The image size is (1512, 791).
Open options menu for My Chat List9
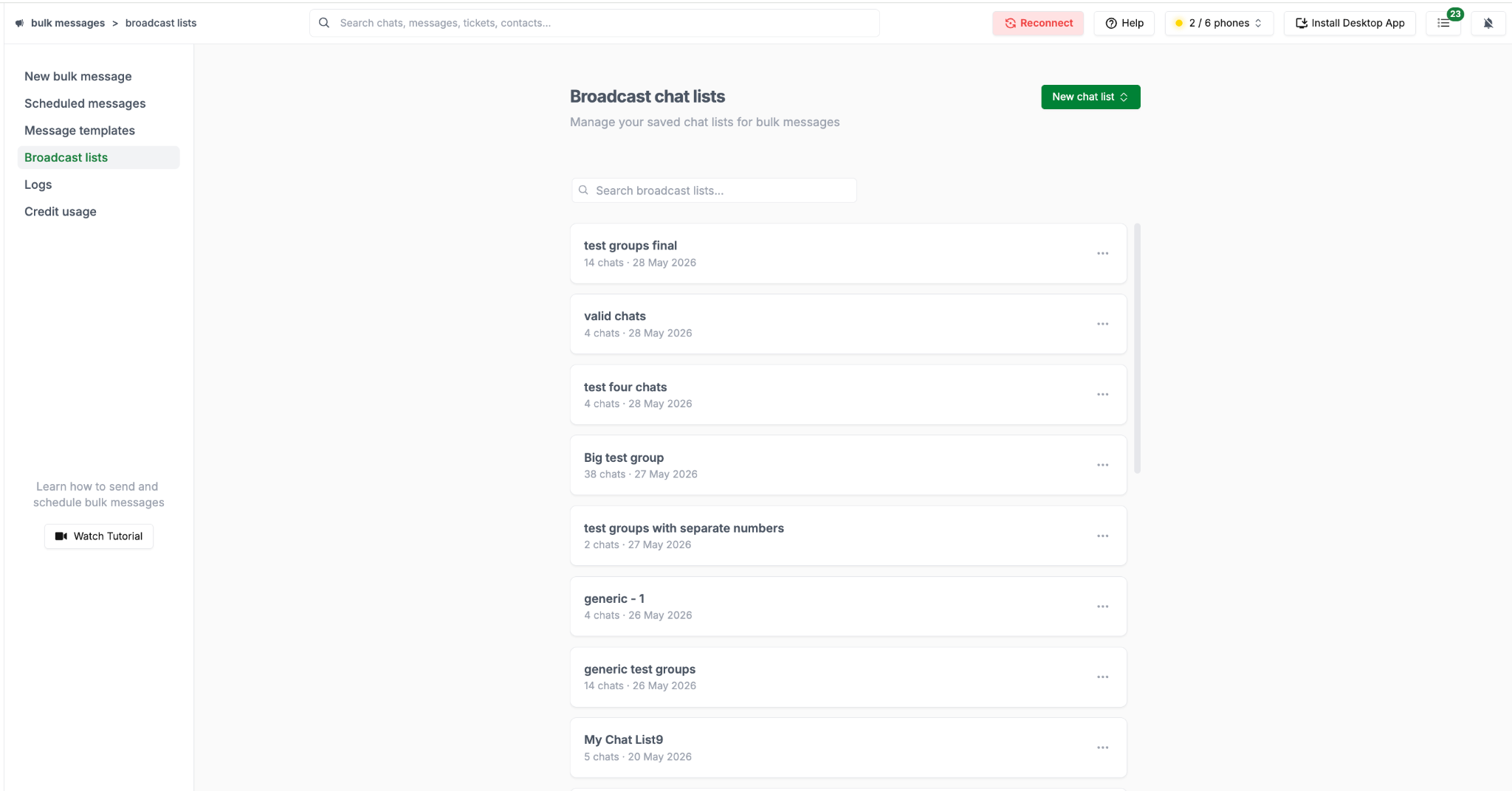(x=1102, y=748)
